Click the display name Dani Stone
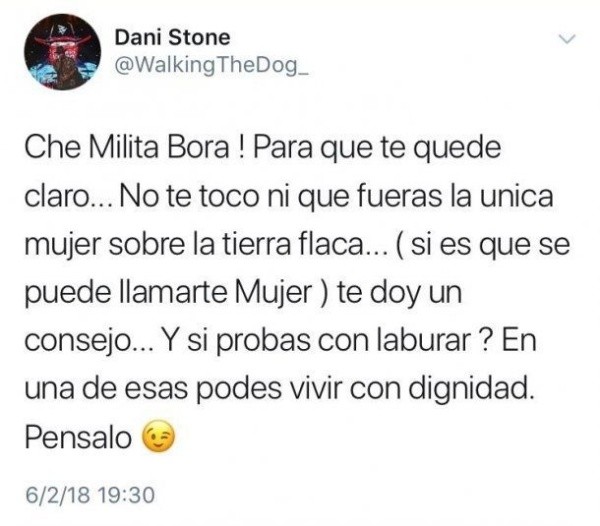 click(x=172, y=37)
